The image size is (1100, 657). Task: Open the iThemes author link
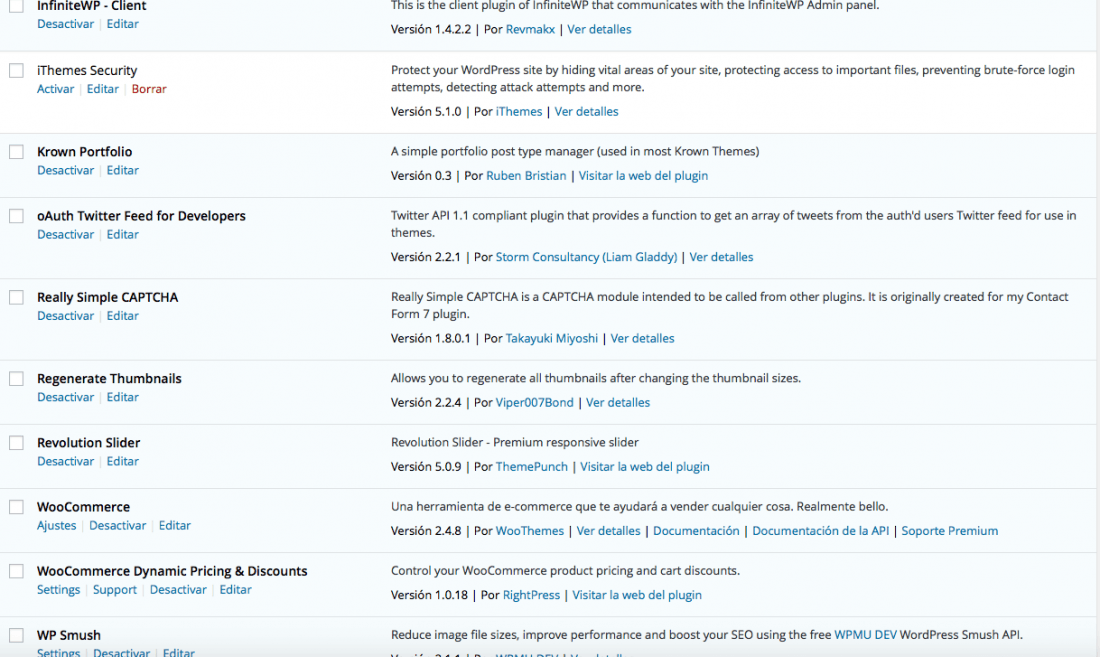[x=519, y=111]
